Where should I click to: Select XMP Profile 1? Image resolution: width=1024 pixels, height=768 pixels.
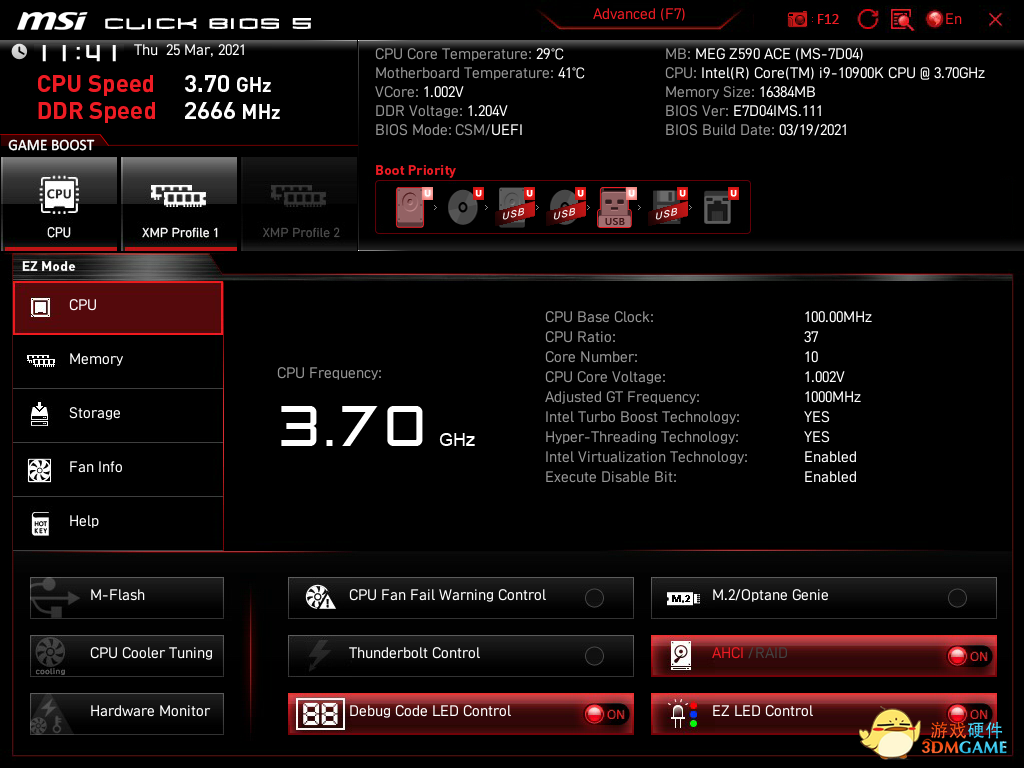[x=180, y=204]
